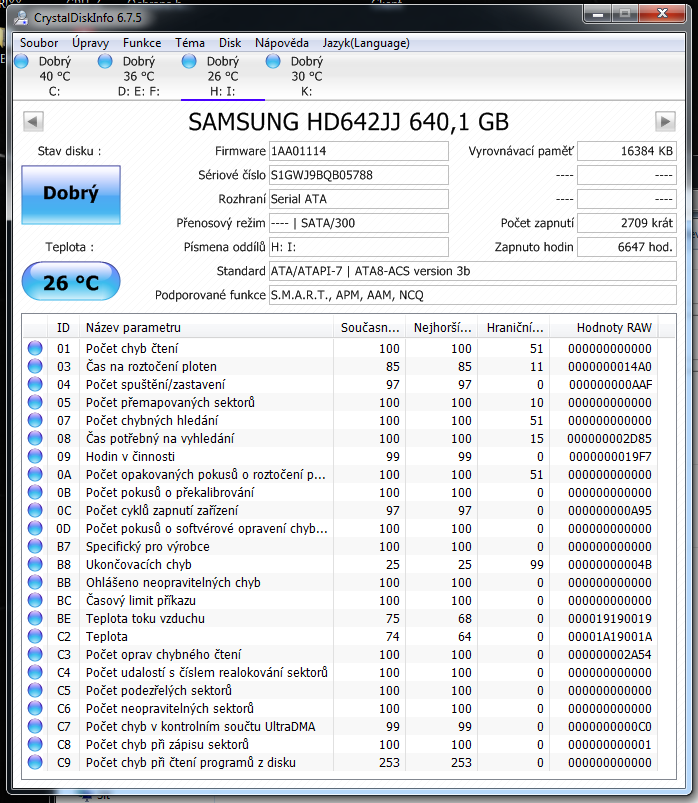Click the status orb for disk C:
Image resolution: width=698 pixels, height=803 pixels.
point(22,62)
